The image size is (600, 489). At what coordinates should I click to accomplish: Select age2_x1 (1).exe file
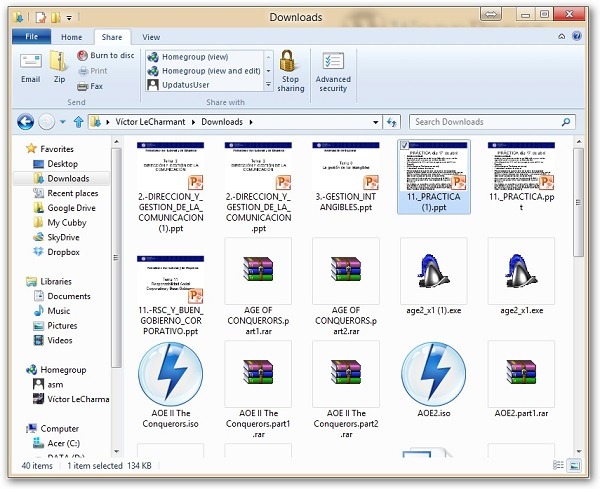pyautogui.click(x=434, y=276)
